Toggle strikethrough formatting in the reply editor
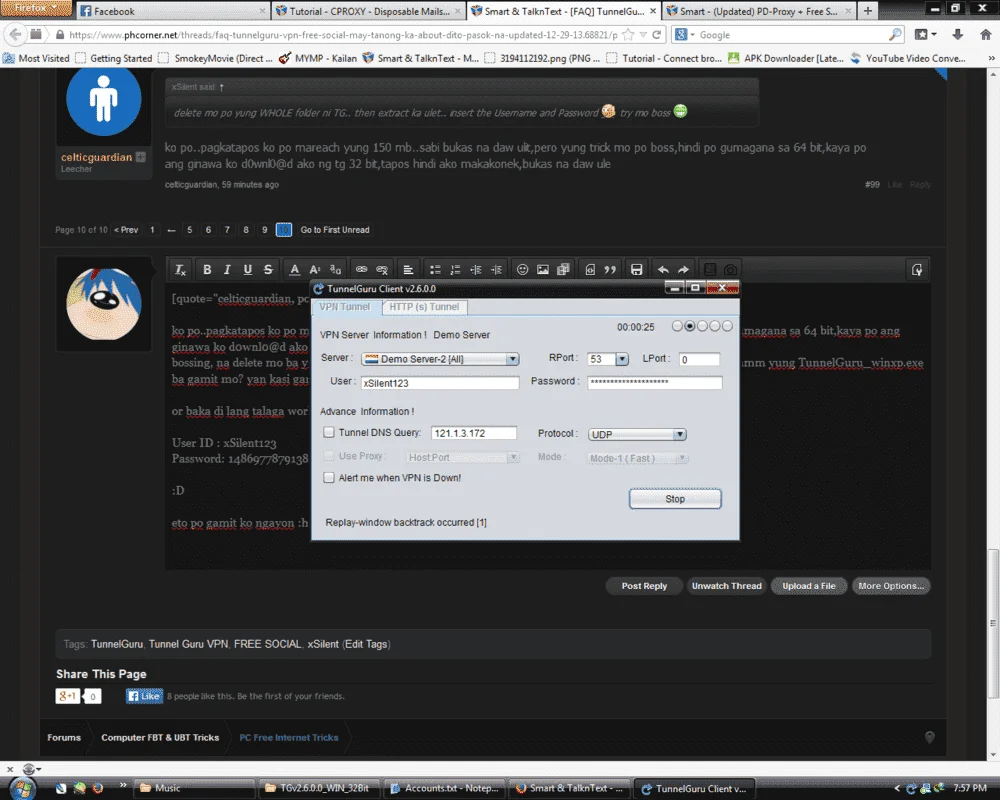This screenshot has height=800, width=1000. (268, 270)
